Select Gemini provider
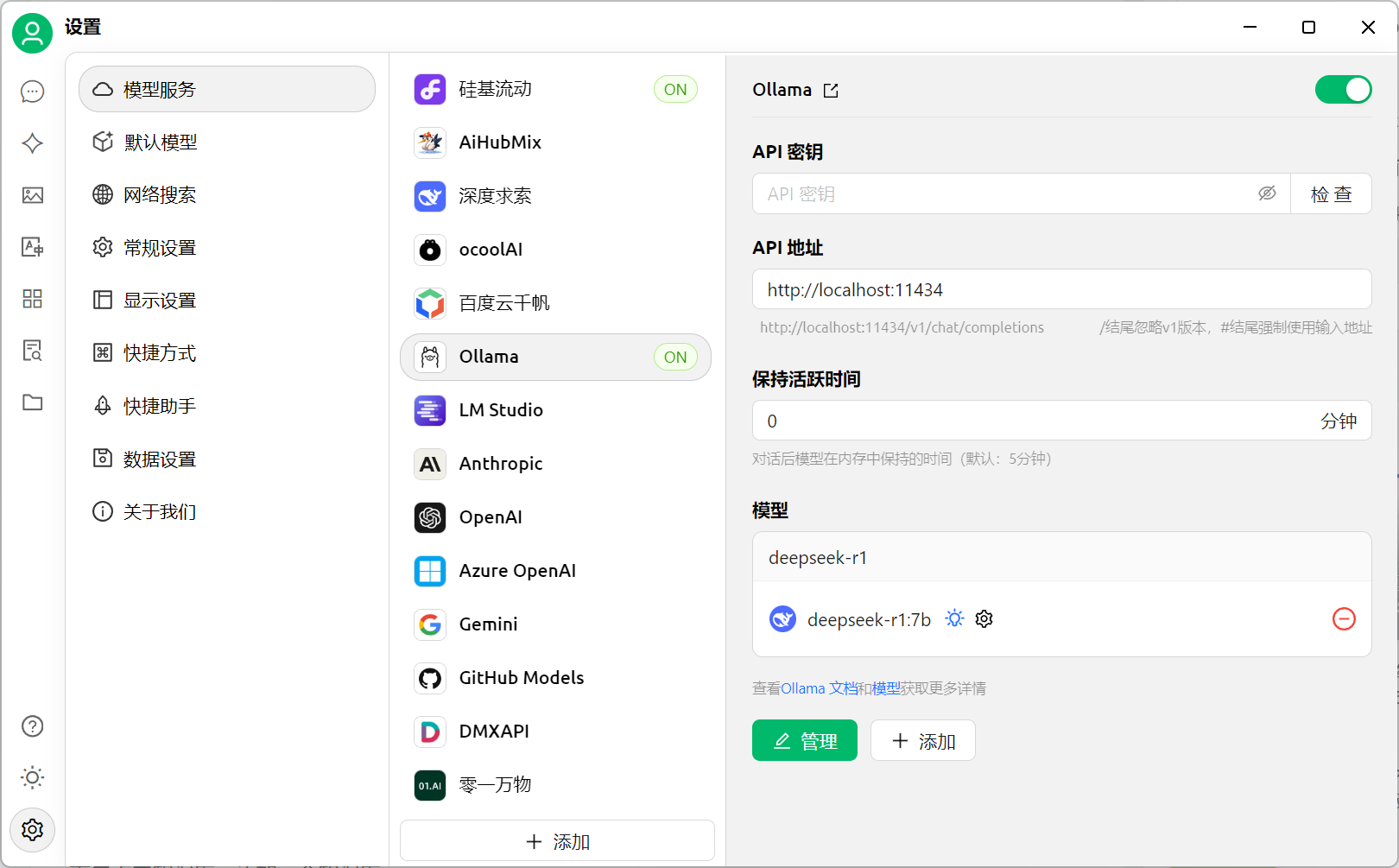This screenshot has height=868, width=1399. pyautogui.click(x=555, y=624)
